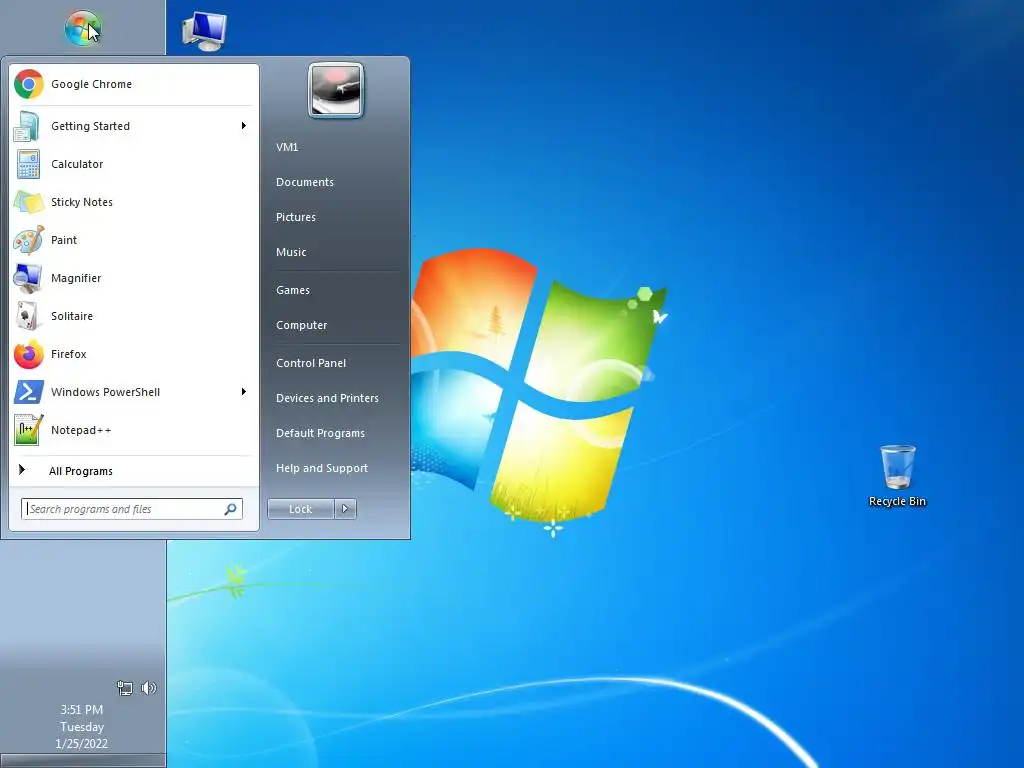This screenshot has width=1024, height=768.
Task: Launch Firefox via its icon
Action: [29, 354]
